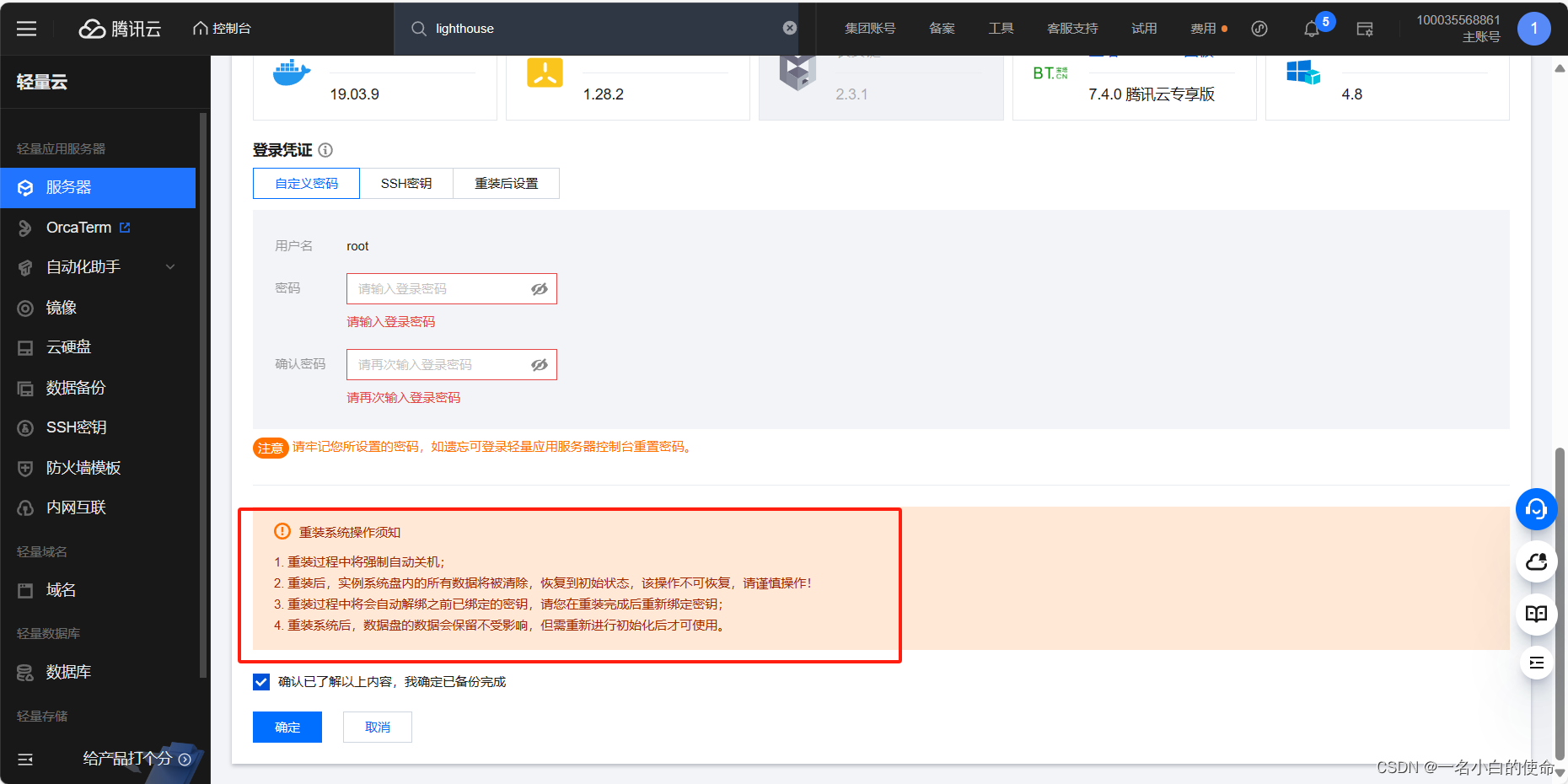
Task: Click the 防火墙模板 shield icon
Action: 25,469
